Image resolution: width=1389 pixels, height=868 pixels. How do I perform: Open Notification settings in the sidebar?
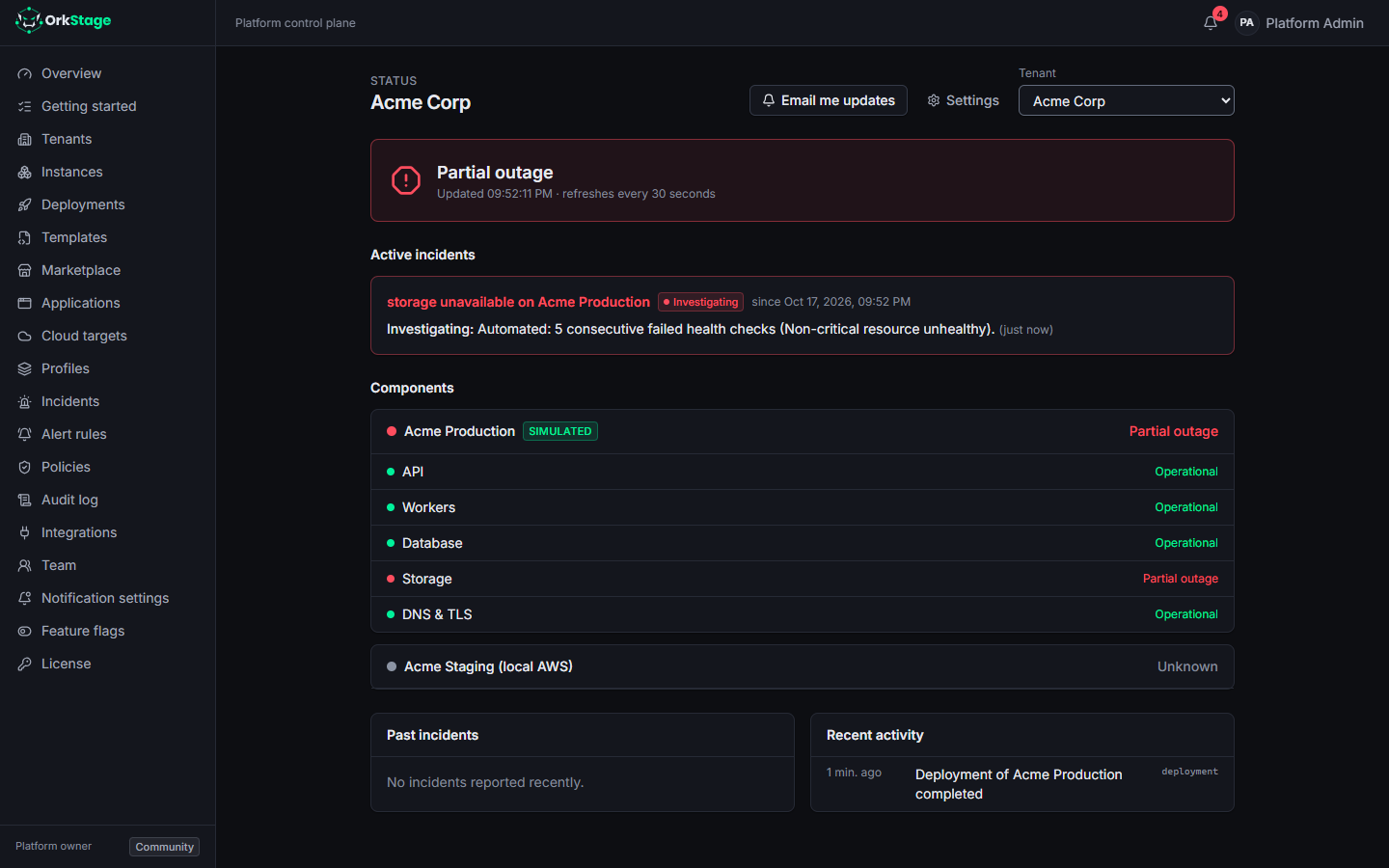(x=107, y=598)
